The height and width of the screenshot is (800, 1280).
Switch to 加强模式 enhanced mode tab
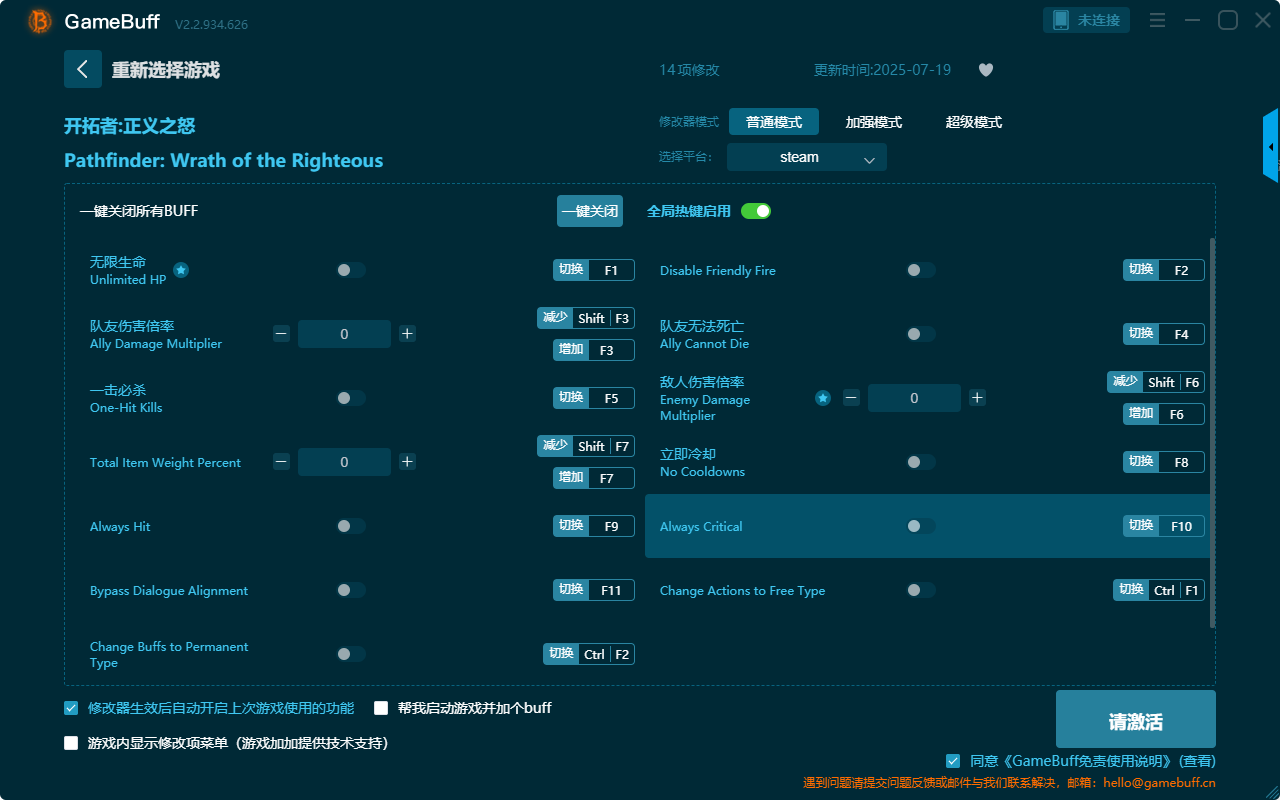tap(873, 122)
